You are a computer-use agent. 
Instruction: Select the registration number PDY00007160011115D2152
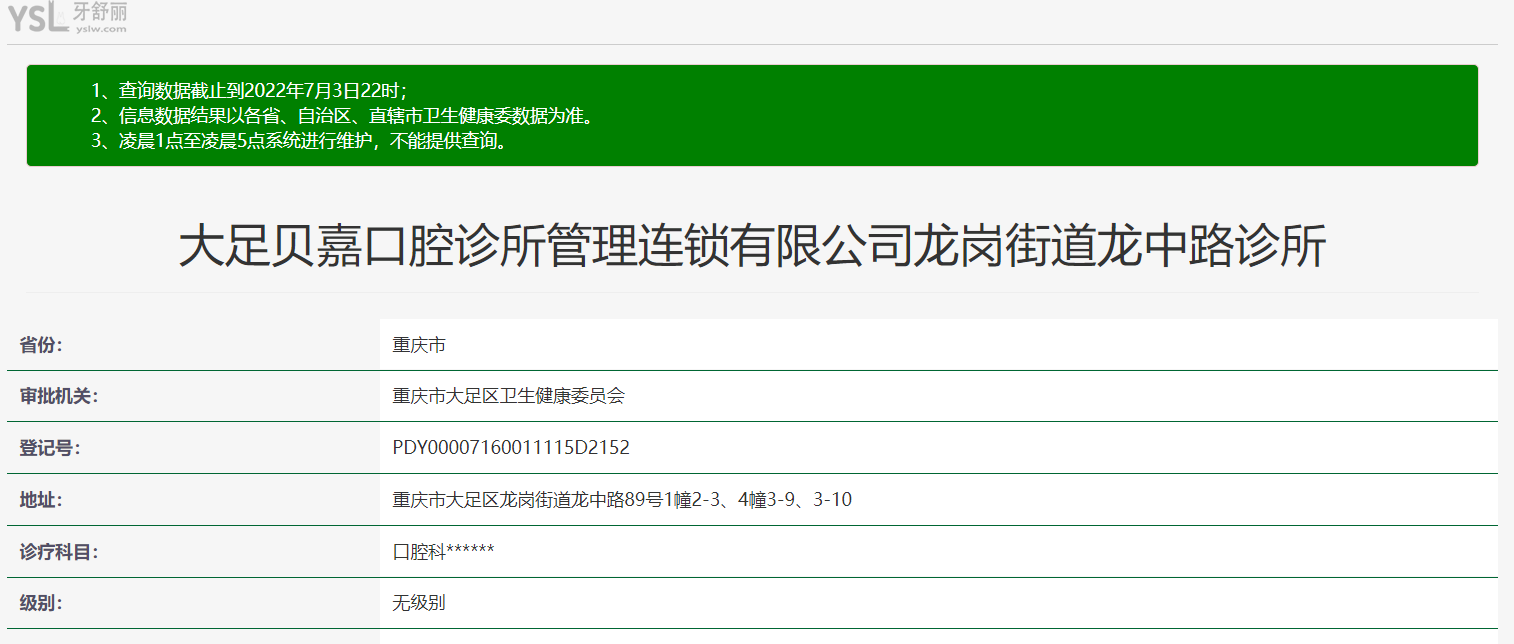coord(511,448)
